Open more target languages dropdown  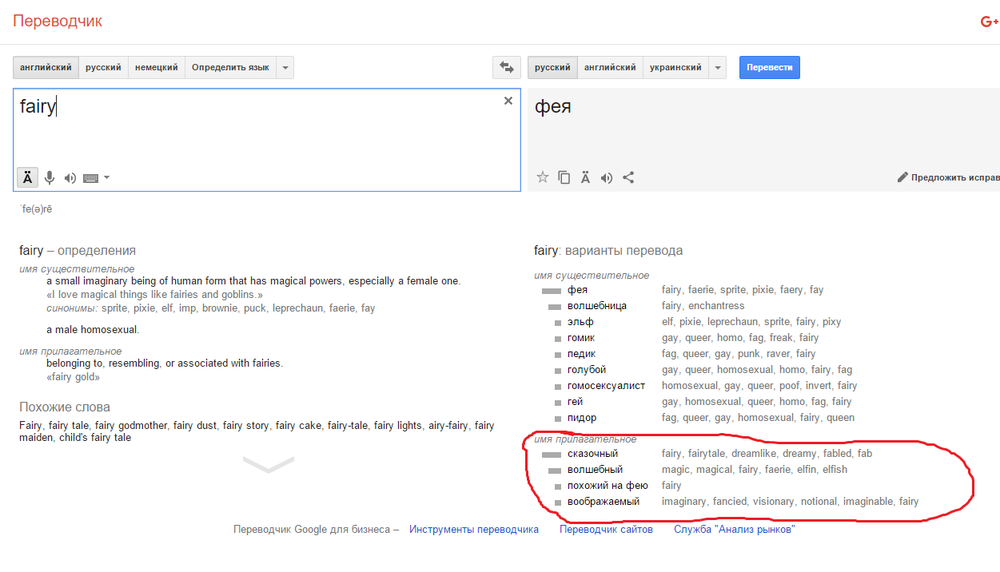(717, 67)
